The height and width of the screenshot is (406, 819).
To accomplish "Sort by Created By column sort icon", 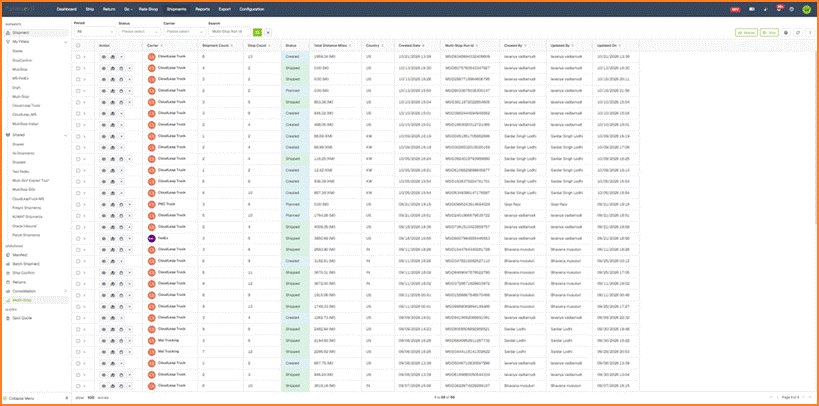I will (523, 45).
